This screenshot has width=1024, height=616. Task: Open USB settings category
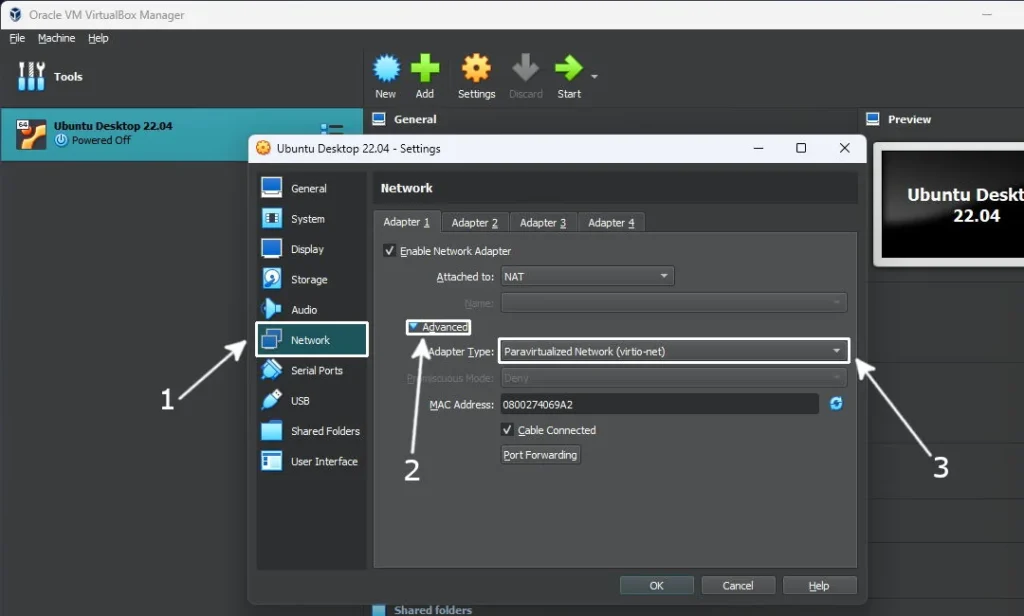pos(312,400)
